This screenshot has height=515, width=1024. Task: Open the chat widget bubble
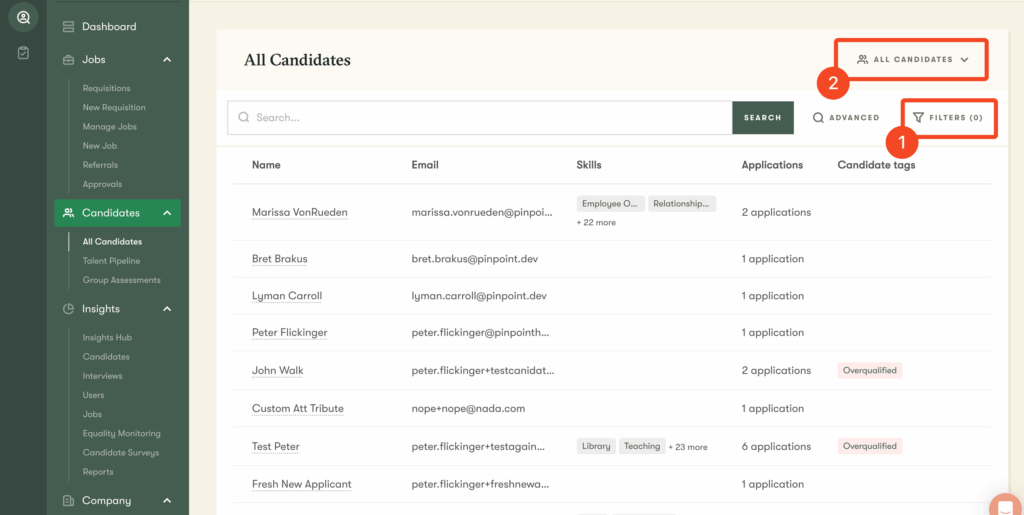tap(1007, 505)
